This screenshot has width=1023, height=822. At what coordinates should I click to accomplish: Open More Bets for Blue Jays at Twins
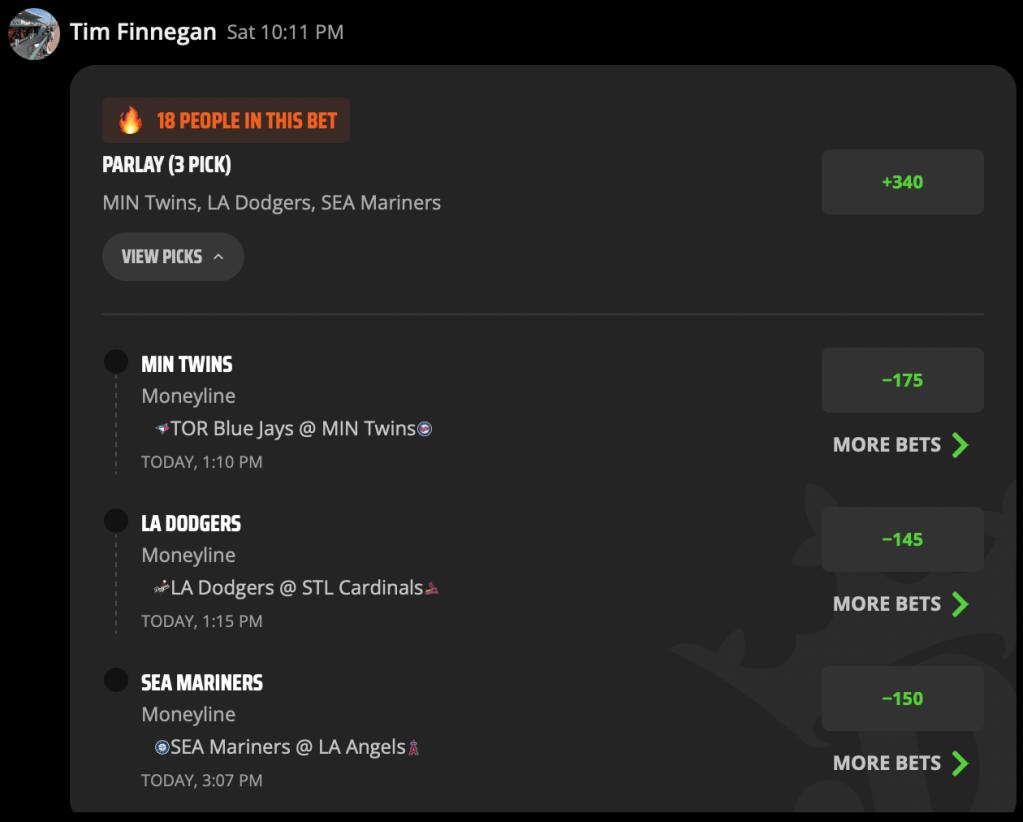(x=901, y=445)
